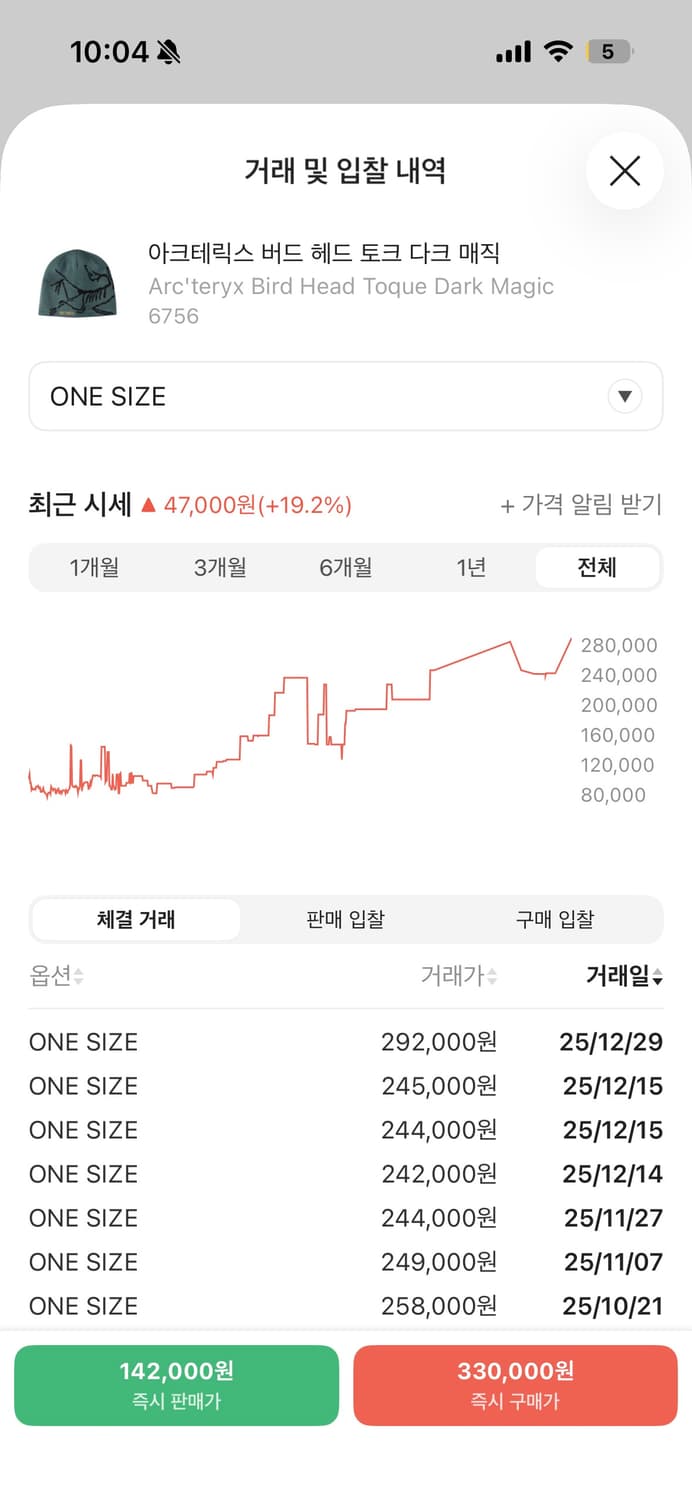The image size is (692, 1500).
Task: Tap the green 즉시 판매가 button
Action: point(177,1385)
